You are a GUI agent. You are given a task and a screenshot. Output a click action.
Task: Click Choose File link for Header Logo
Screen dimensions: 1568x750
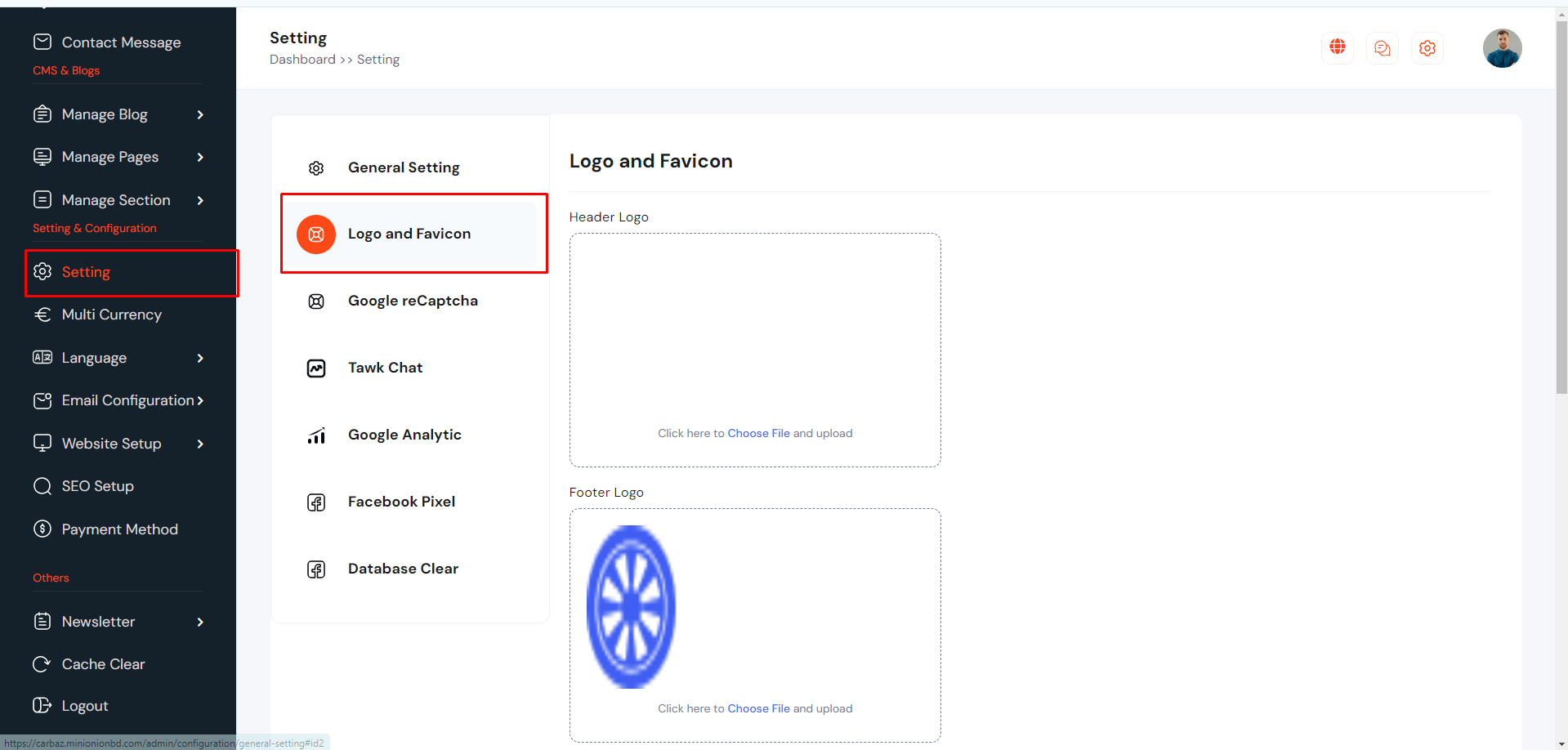758,433
